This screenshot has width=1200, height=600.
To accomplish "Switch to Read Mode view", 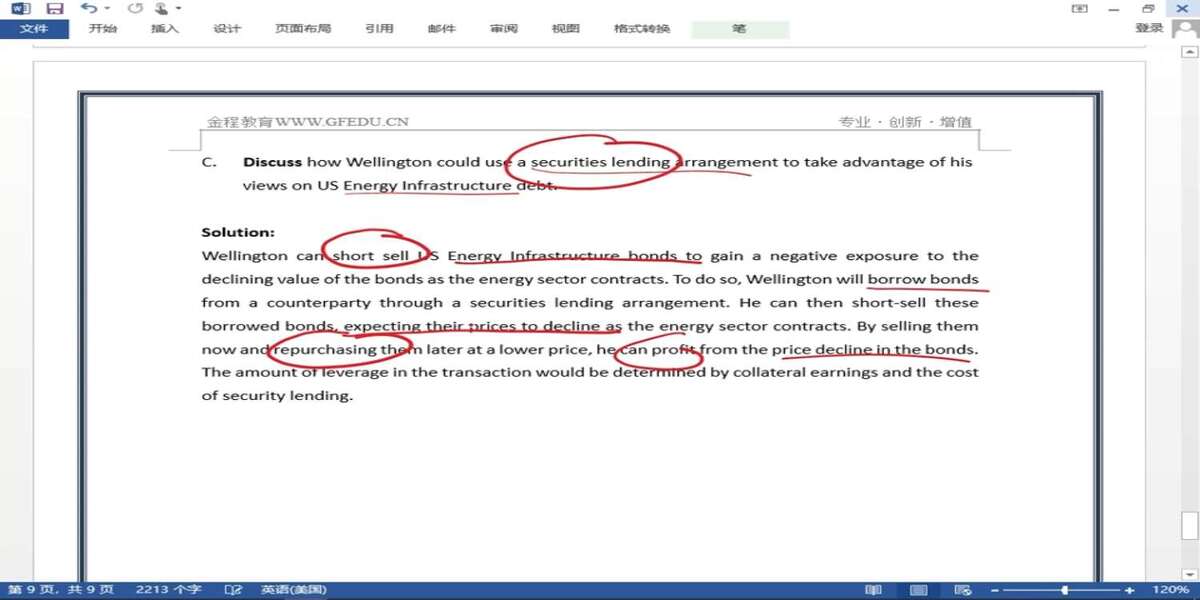I will pyautogui.click(x=873, y=590).
